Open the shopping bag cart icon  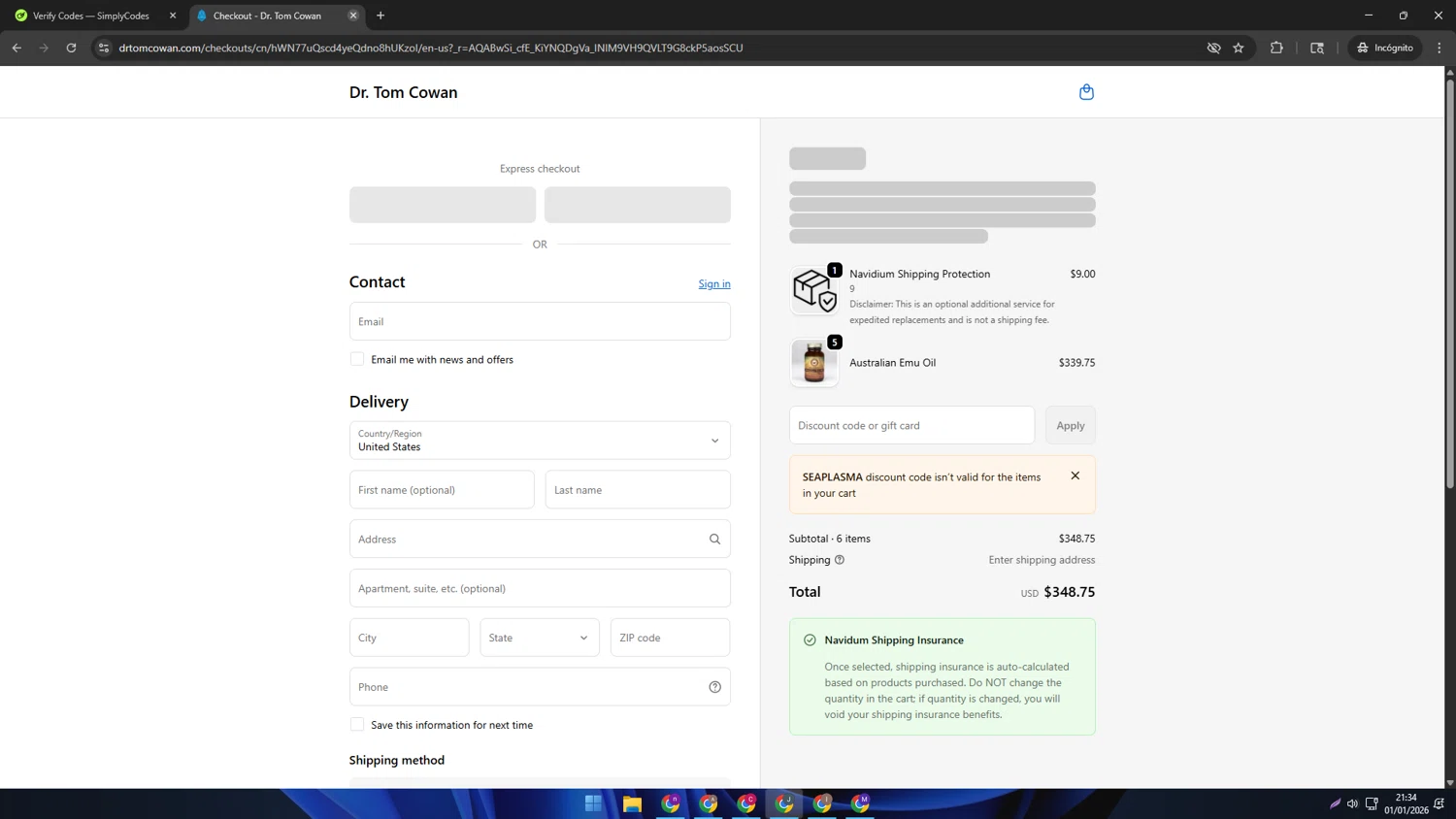point(1086,92)
